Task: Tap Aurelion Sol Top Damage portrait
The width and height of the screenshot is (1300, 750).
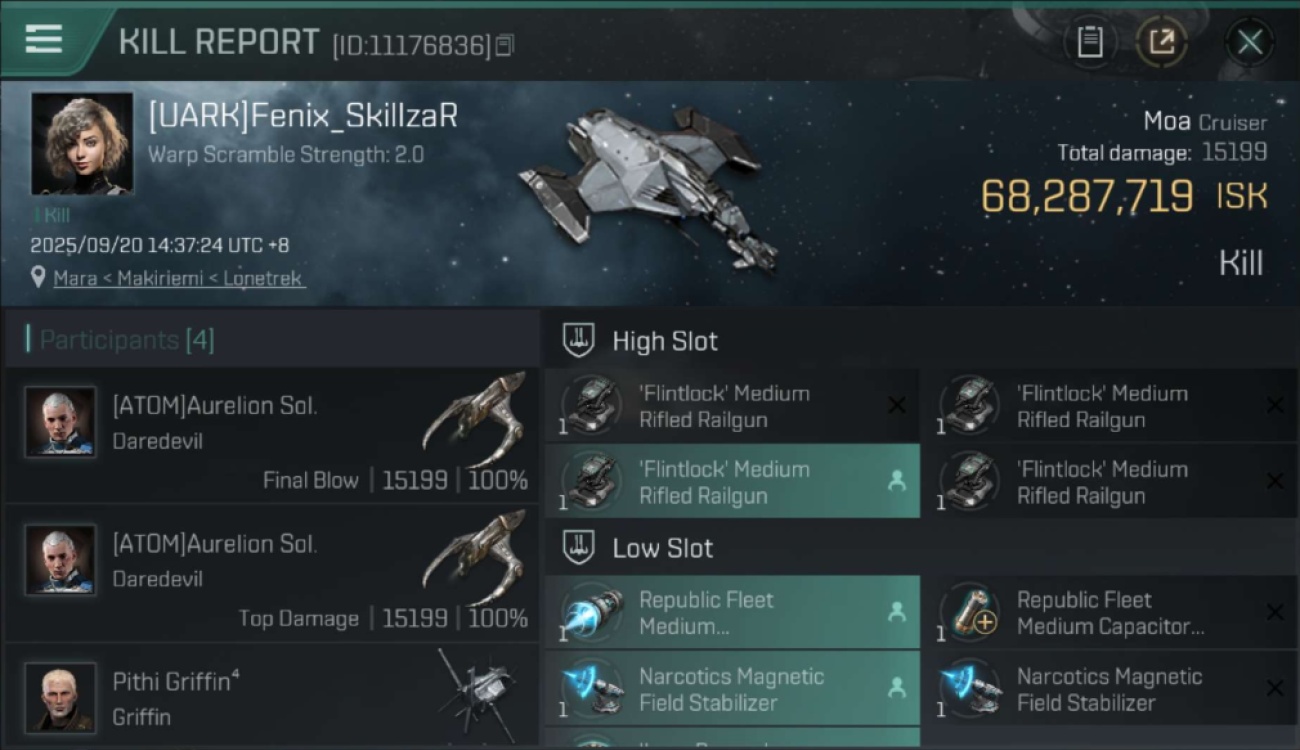Action: pyautogui.click(x=61, y=560)
